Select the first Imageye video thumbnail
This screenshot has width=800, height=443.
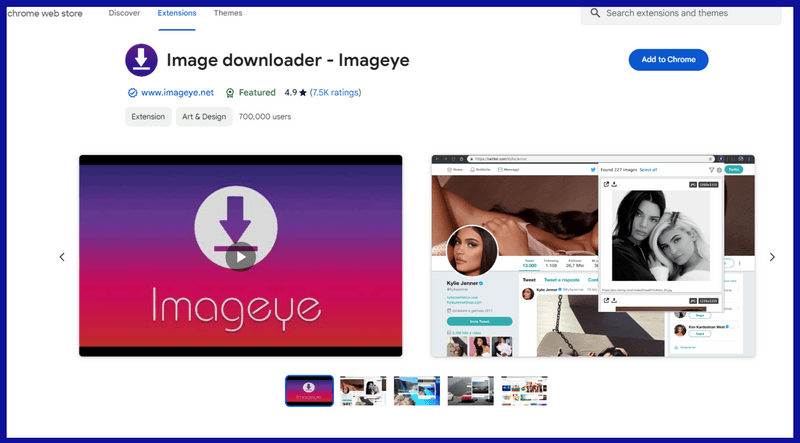click(x=309, y=390)
